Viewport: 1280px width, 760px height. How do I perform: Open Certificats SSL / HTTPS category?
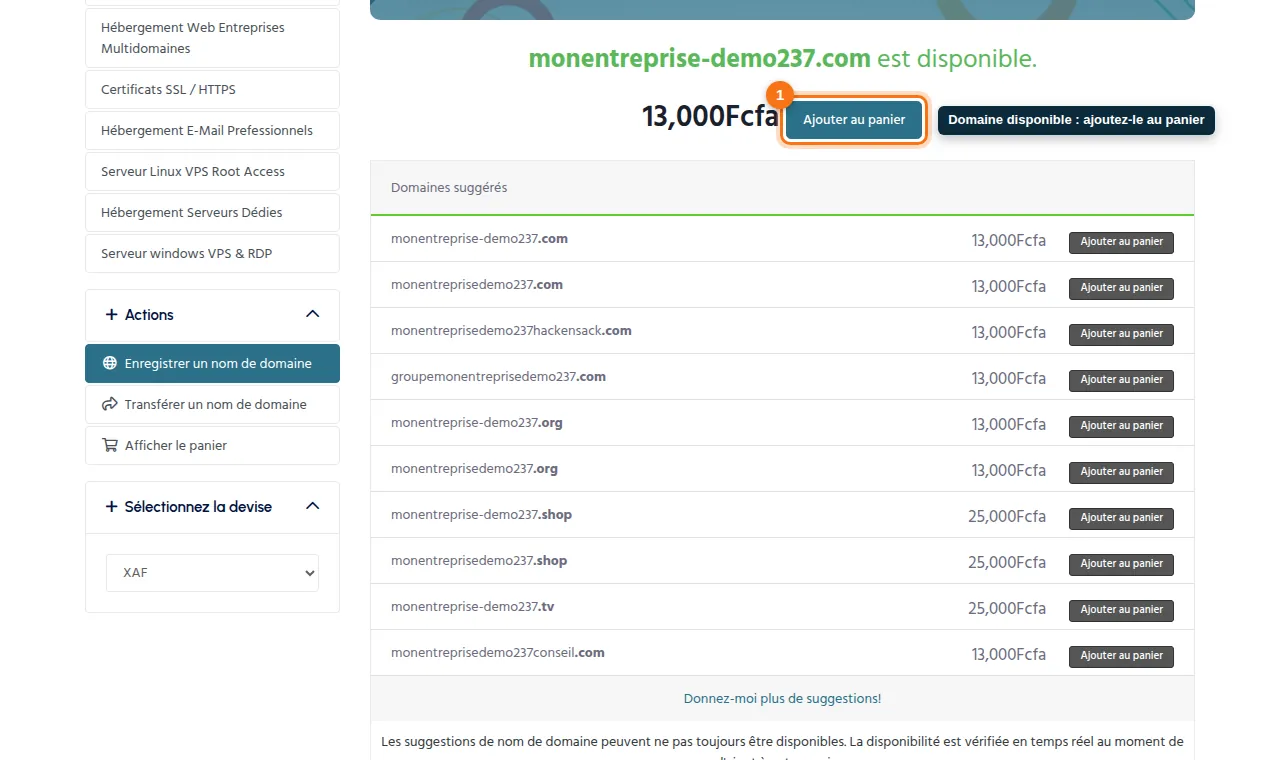click(212, 90)
